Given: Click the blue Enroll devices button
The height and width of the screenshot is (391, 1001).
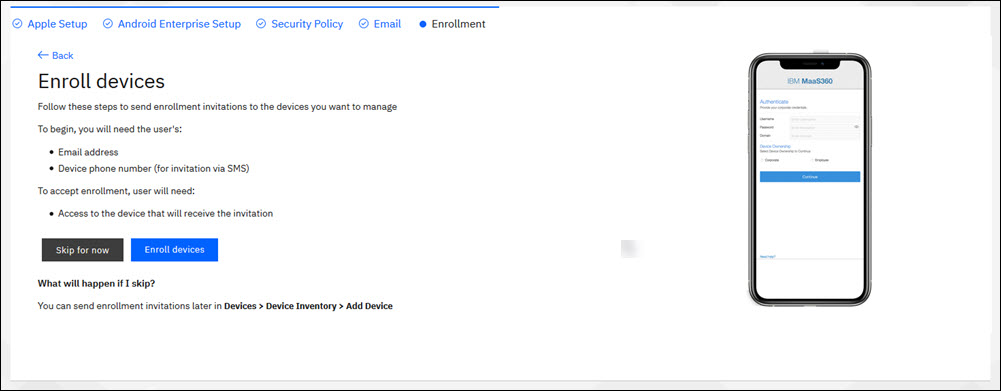Looking at the screenshot, I should (174, 250).
